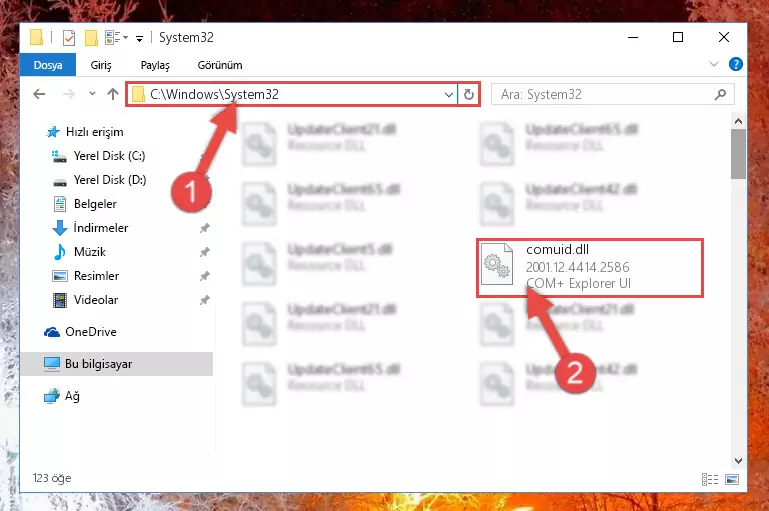This screenshot has width=769, height=511.
Task: Maximize the System32 window
Action: 678,37
